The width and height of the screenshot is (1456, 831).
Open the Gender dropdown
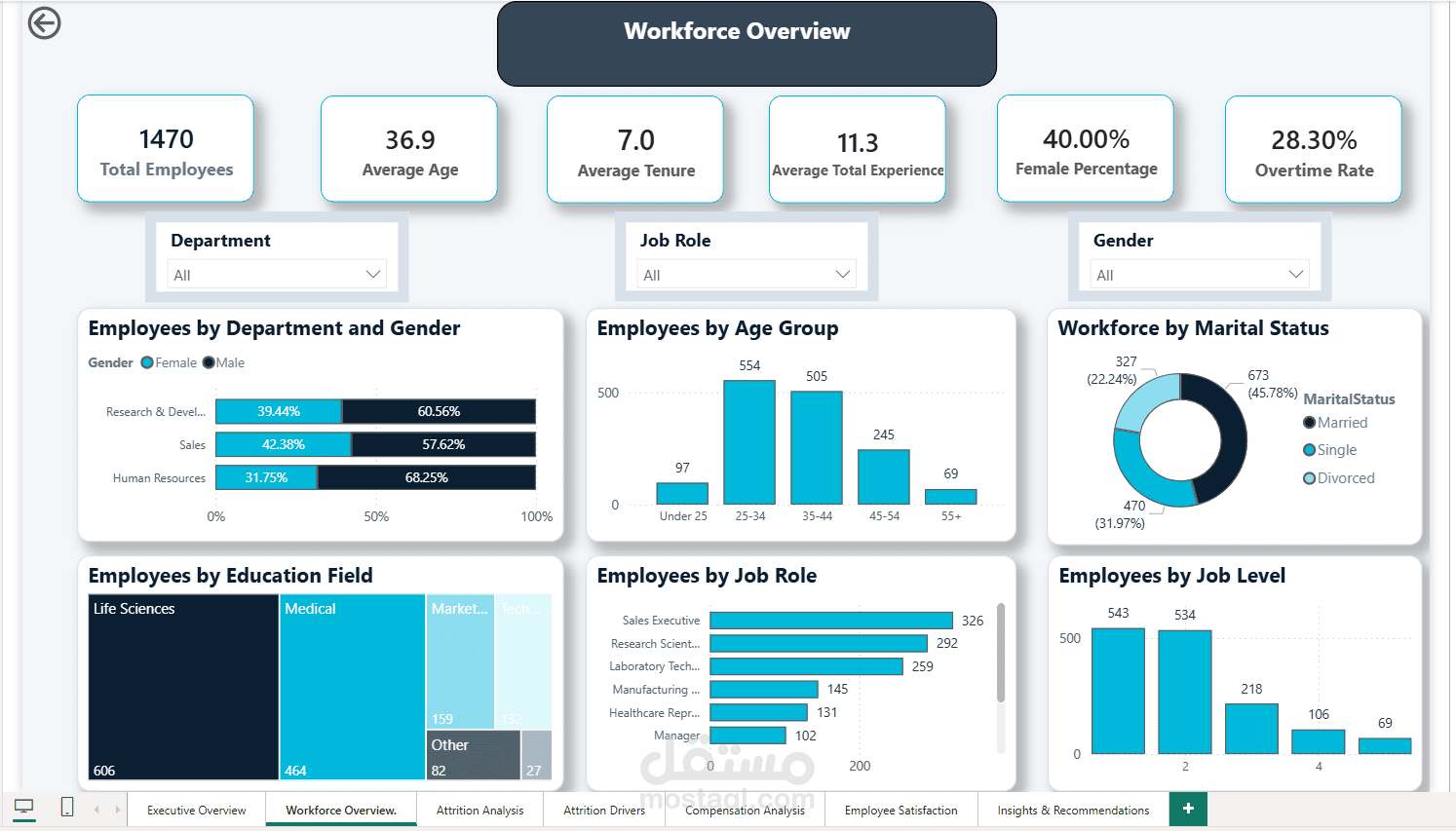click(1200, 275)
